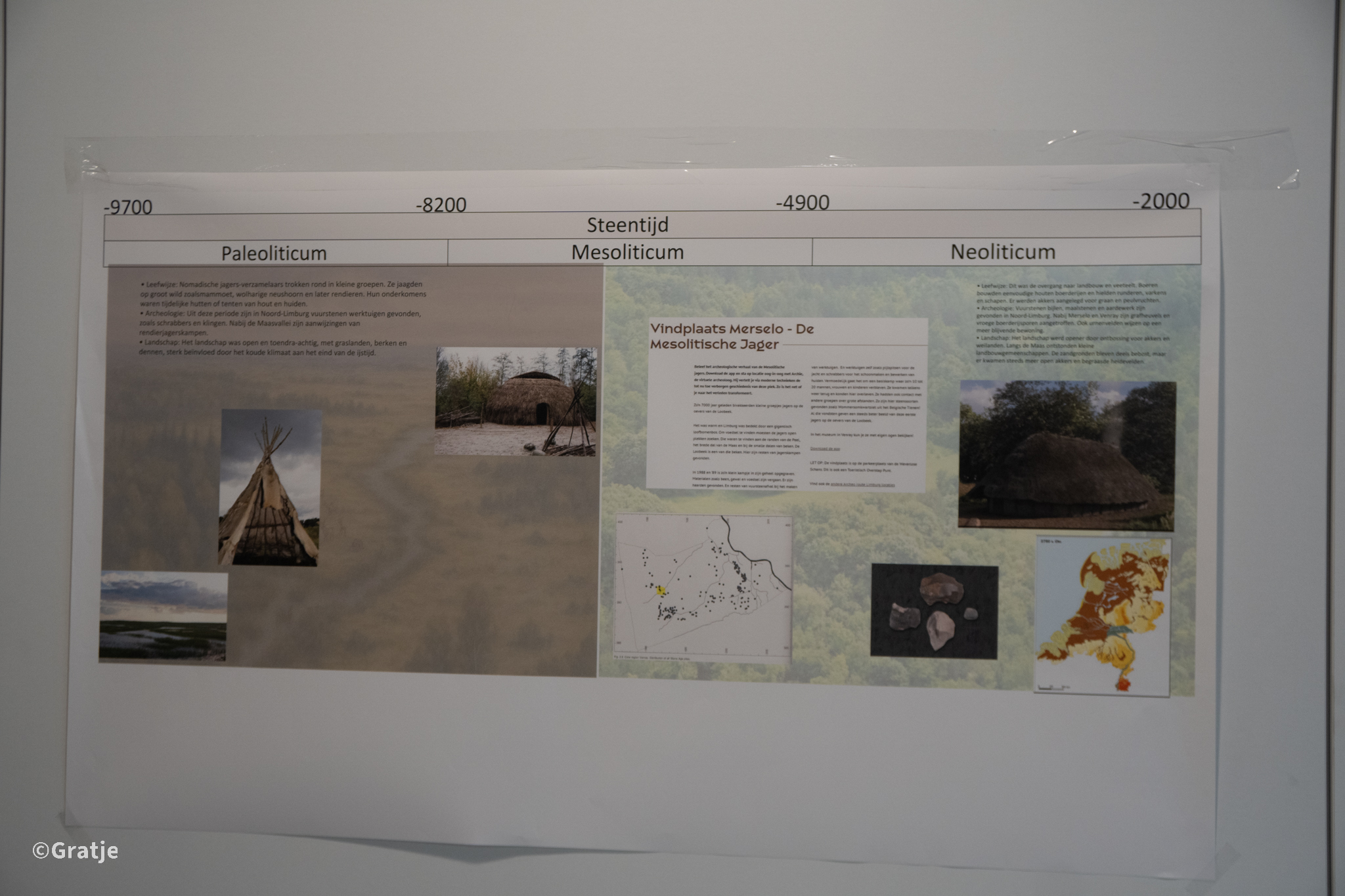The height and width of the screenshot is (896, 1345).
Task: Click the -2000 timeline marker
Action: [x=1160, y=201]
